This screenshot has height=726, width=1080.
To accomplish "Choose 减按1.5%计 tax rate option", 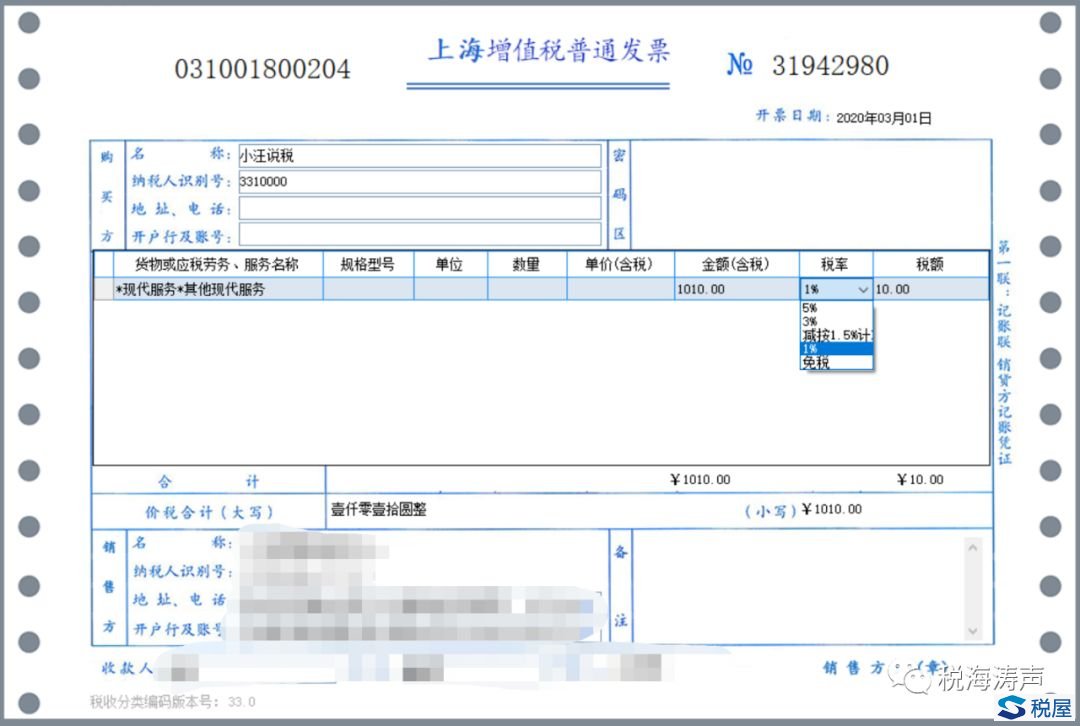I will (836, 335).
